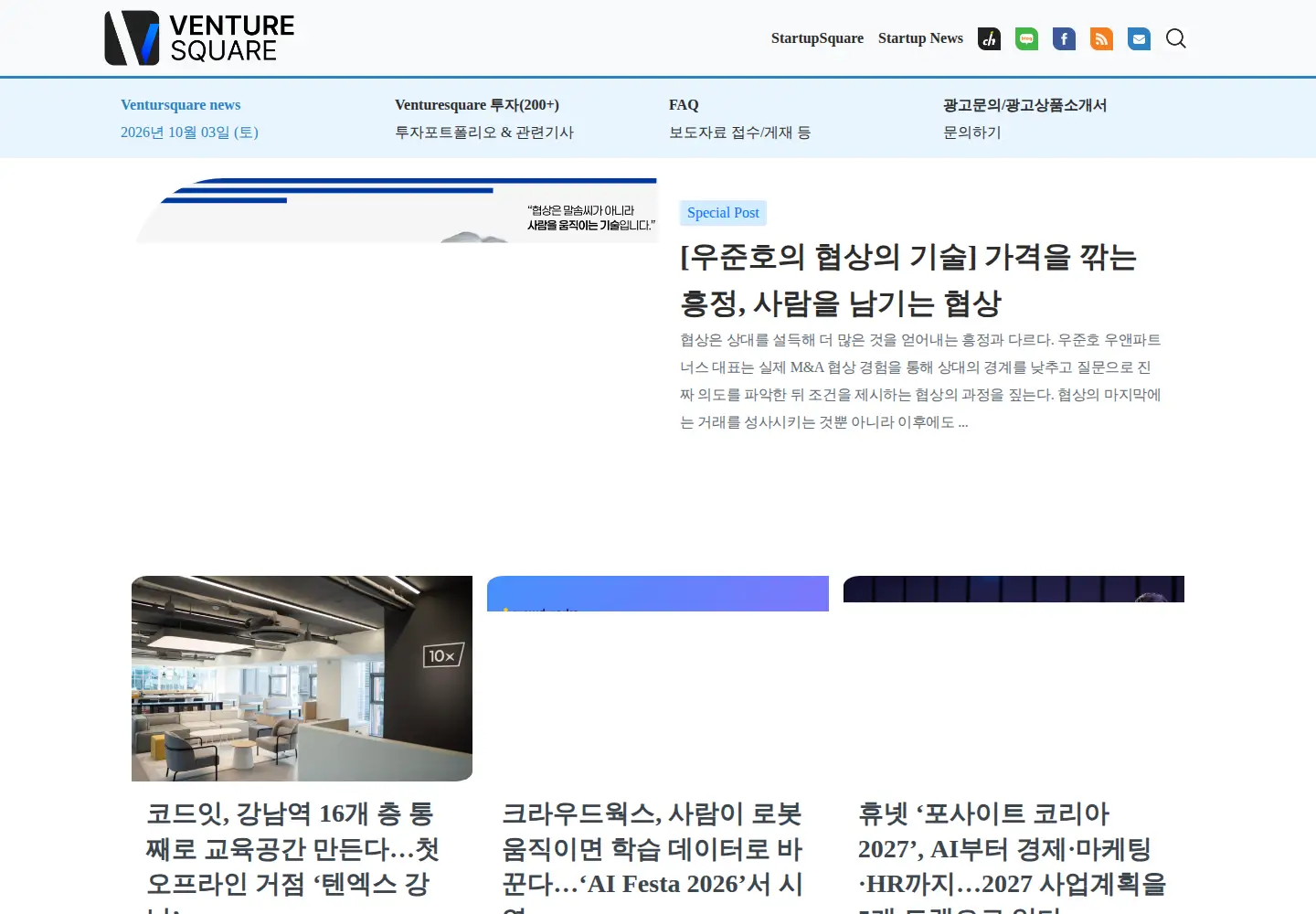The image size is (1316, 914).
Task: Open the StartupSquare menu item
Action: [817, 38]
